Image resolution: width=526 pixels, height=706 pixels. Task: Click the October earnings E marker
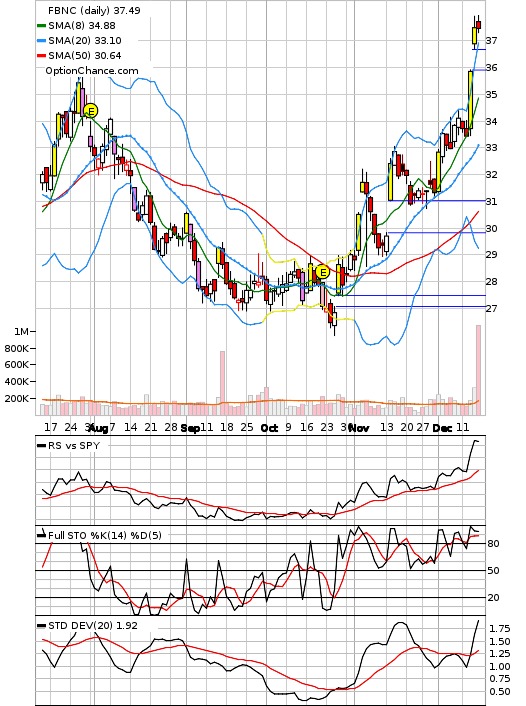[322, 272]
